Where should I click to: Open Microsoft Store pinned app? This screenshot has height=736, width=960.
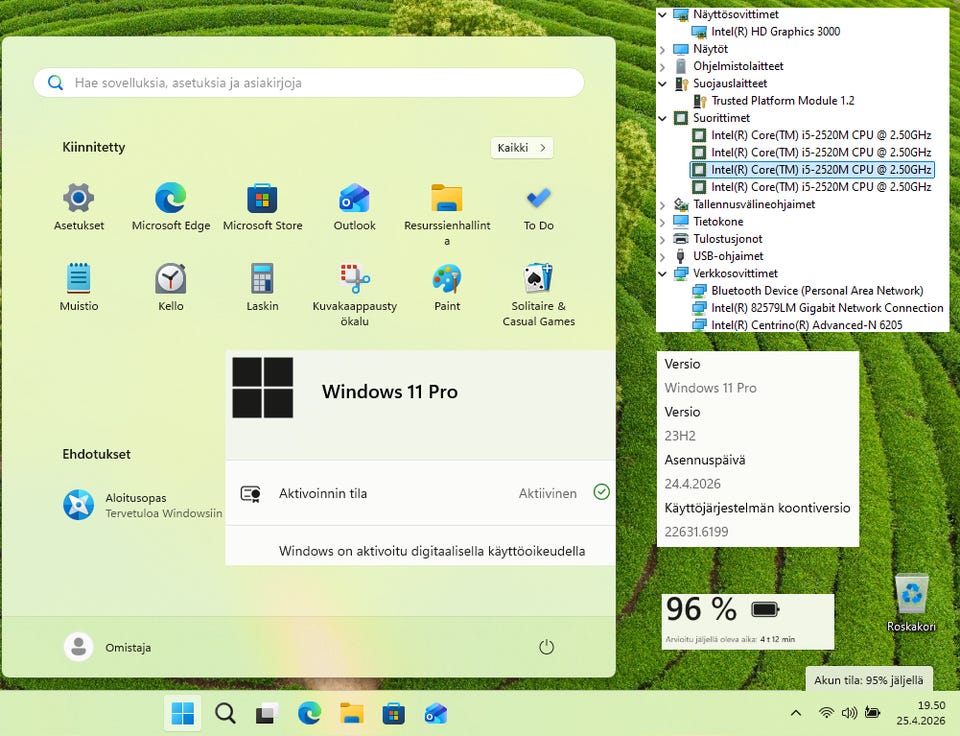pyautogui.click(x=263, y=207)
